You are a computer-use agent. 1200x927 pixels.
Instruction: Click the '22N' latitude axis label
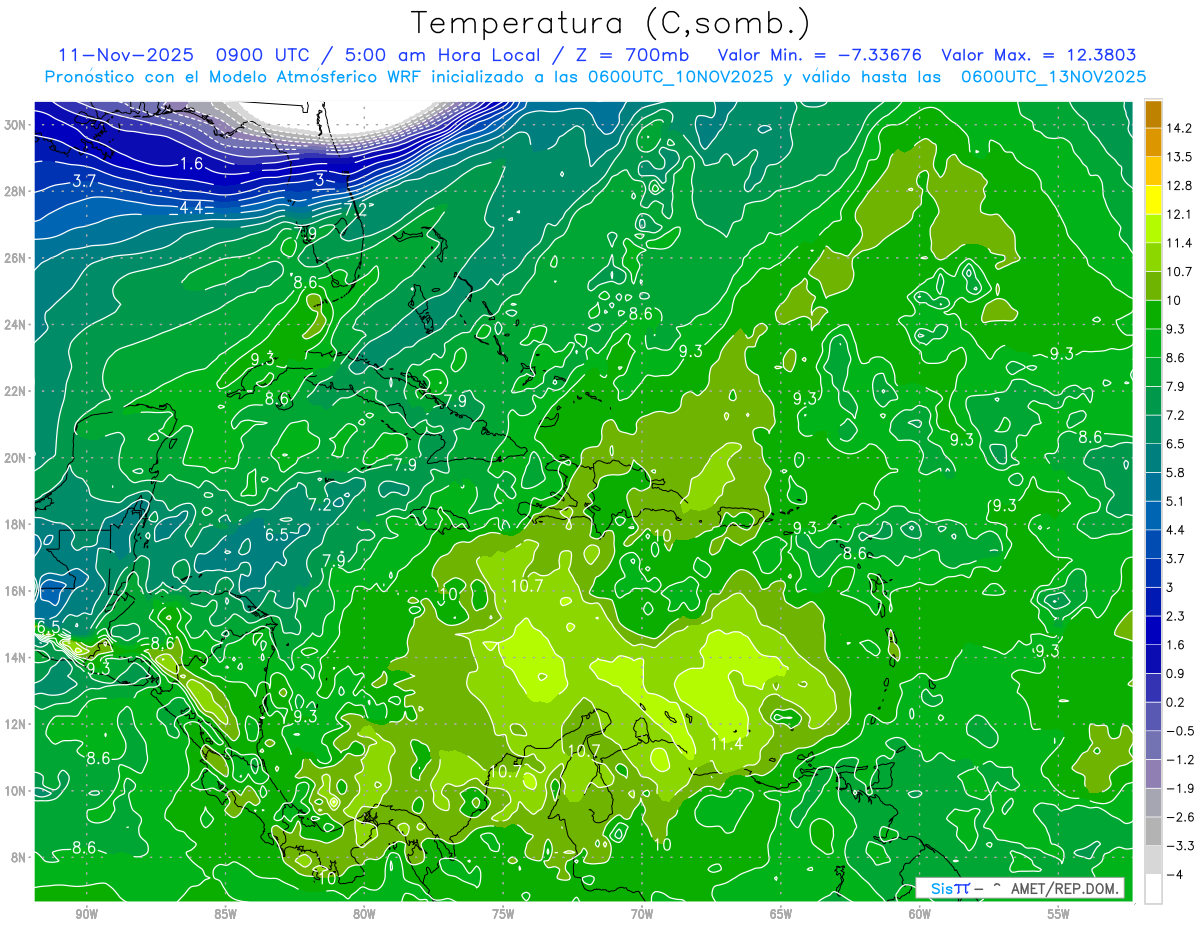point(17,391)
